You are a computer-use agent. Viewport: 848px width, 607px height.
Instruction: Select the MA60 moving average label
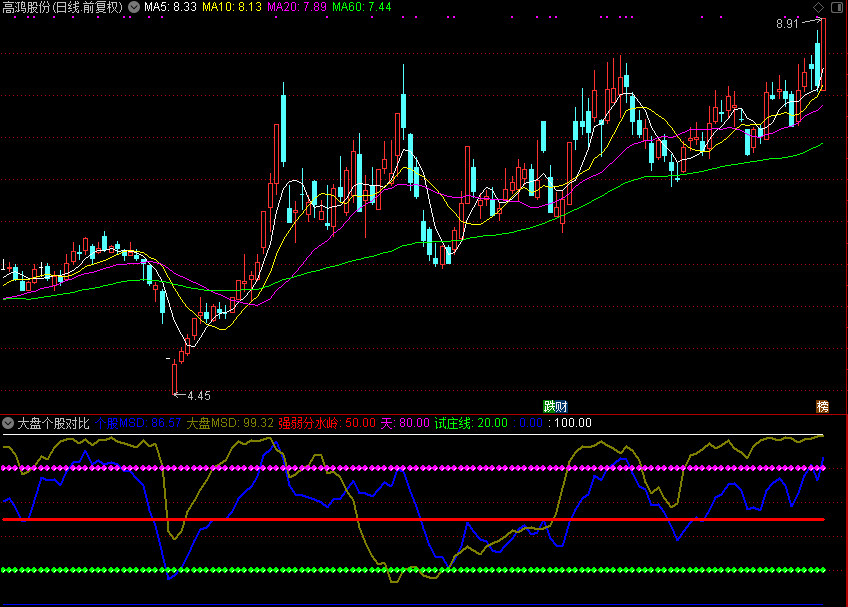point(361,7)
